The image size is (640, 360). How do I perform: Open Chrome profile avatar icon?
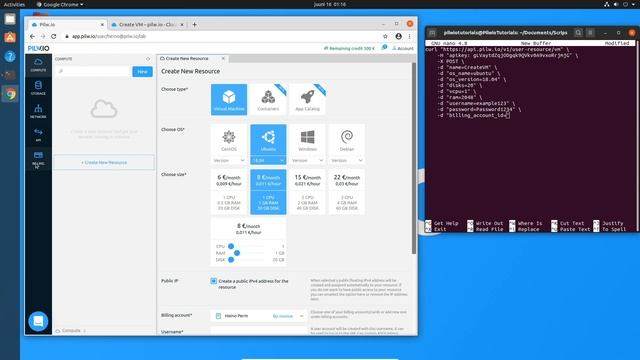click(x=398, y=36)
